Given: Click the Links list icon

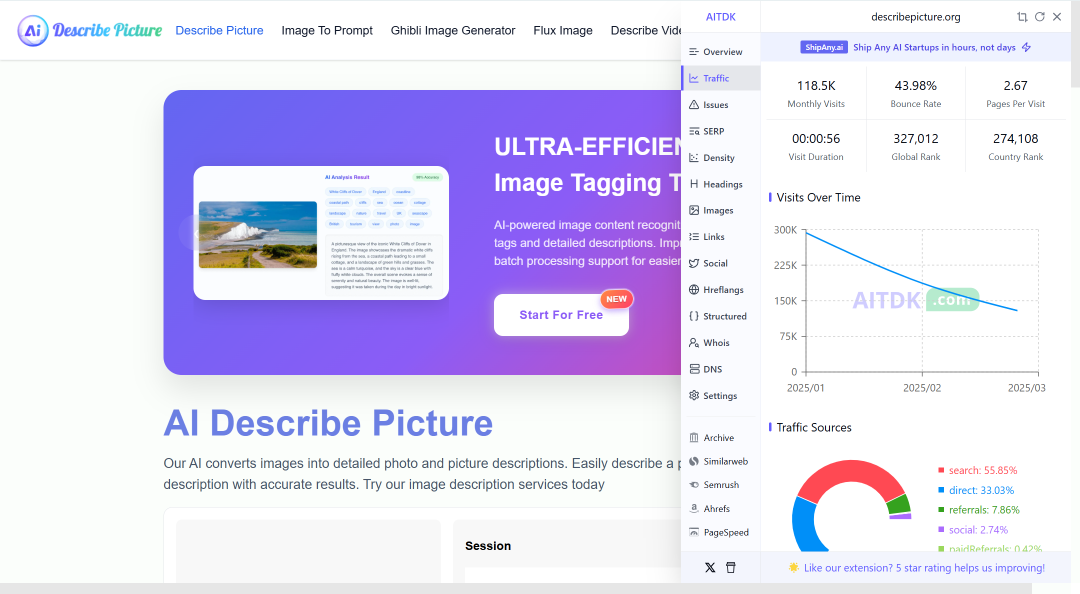Looking at the screenshot, I should click(x=694, y=236).
